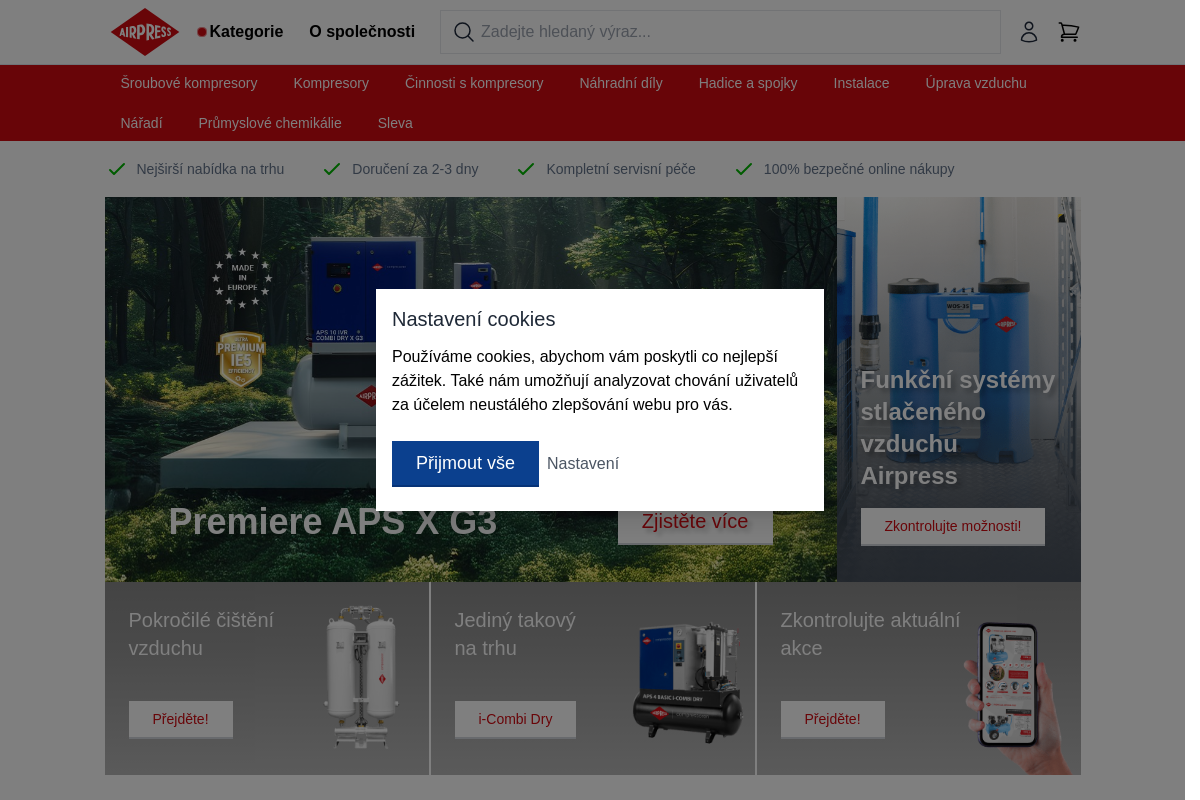Click Doručení za 2-3 dny text
This screenshot has height=800, width=1200.
pyautogui.click(x=415, y=169)
